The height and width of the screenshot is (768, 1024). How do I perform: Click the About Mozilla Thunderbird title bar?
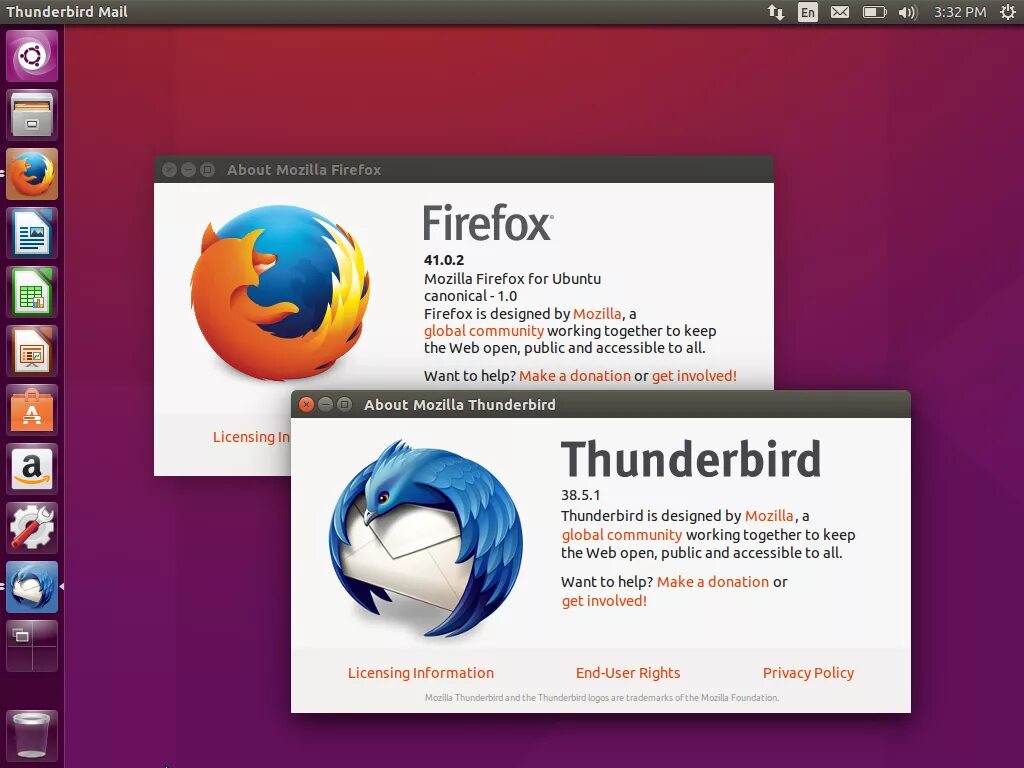[600, 404]
